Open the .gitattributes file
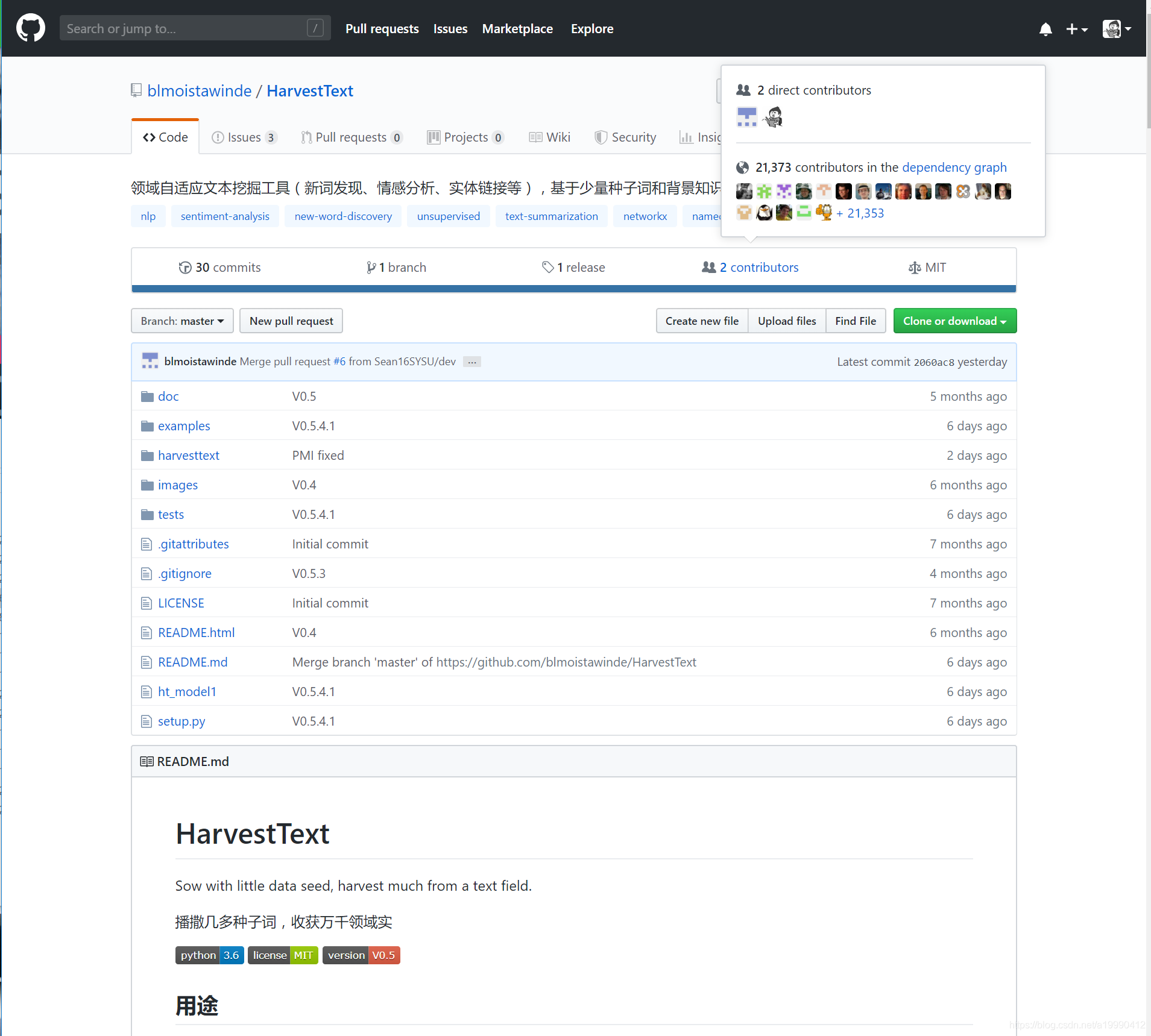 coord(194,544)
